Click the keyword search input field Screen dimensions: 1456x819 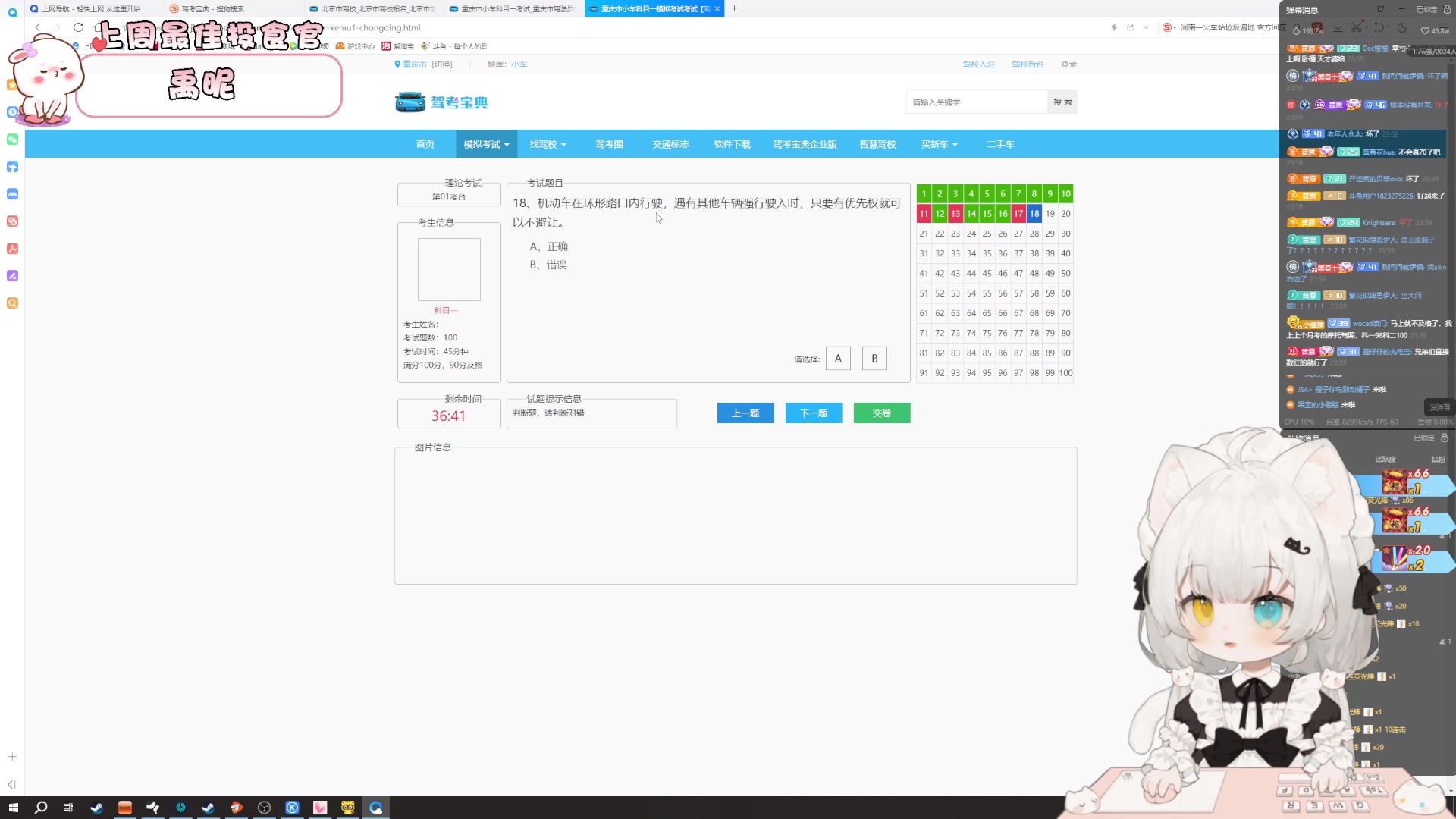pos(977,102)
